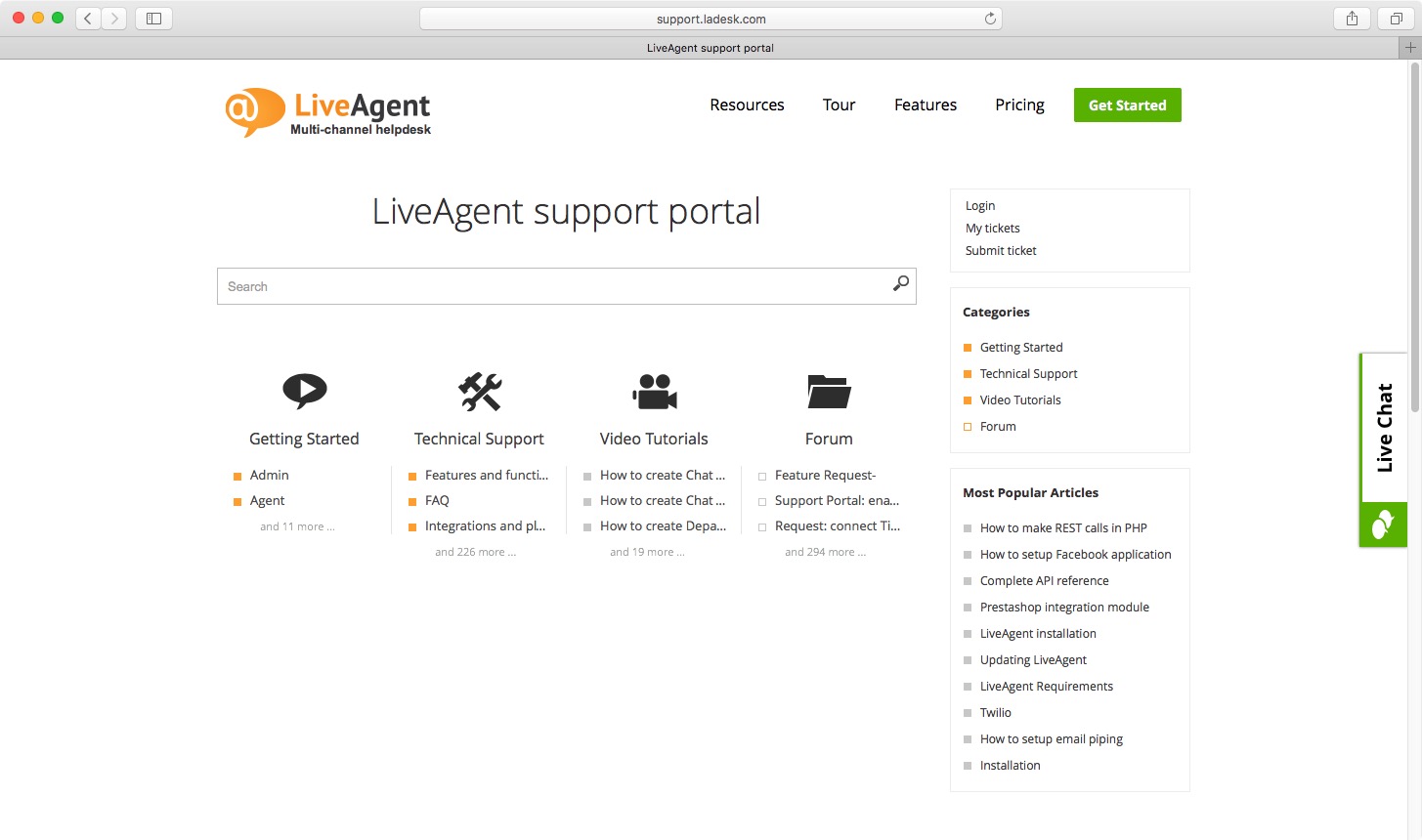The width and height of the screenshot is (1422, 840).
Task: Expand 'and 11 more' under Getting Started
Action: coord(297,525)
